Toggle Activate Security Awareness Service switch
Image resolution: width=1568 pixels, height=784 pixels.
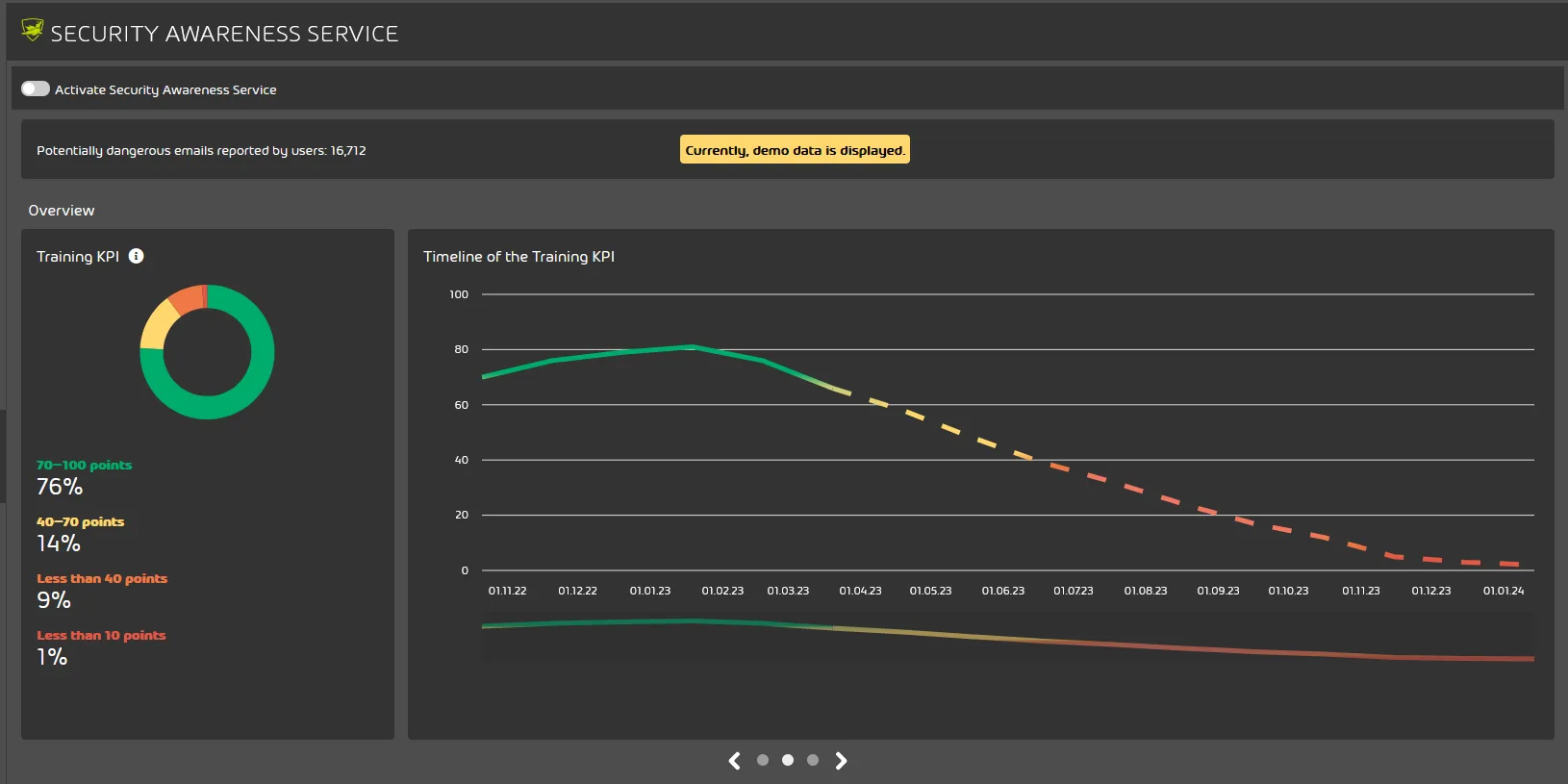36,89
